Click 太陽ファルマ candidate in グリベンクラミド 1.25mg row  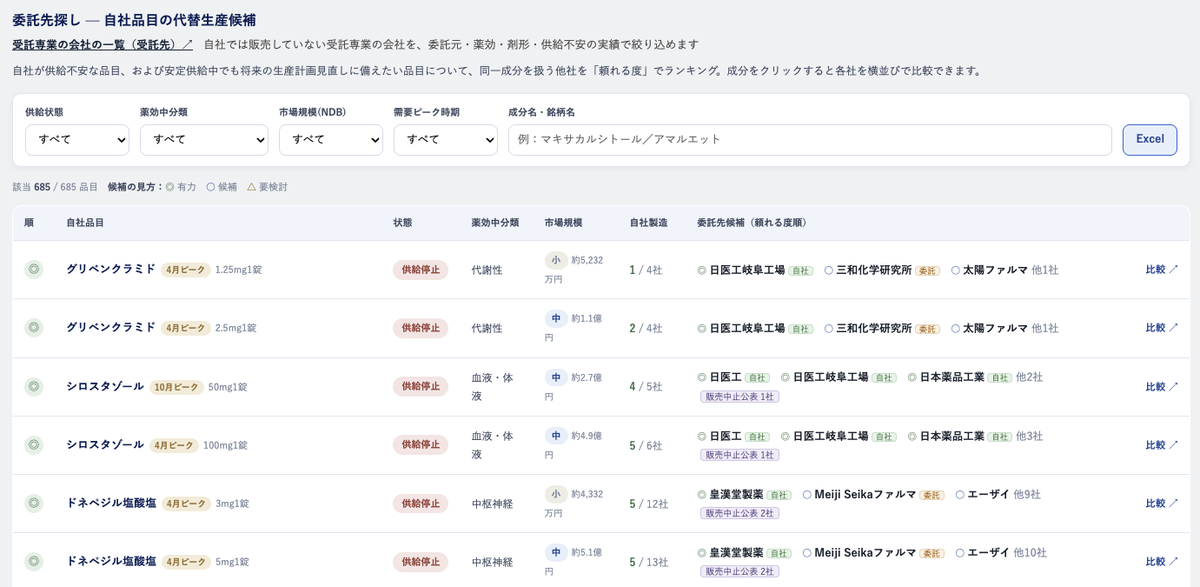coord(995,270)
